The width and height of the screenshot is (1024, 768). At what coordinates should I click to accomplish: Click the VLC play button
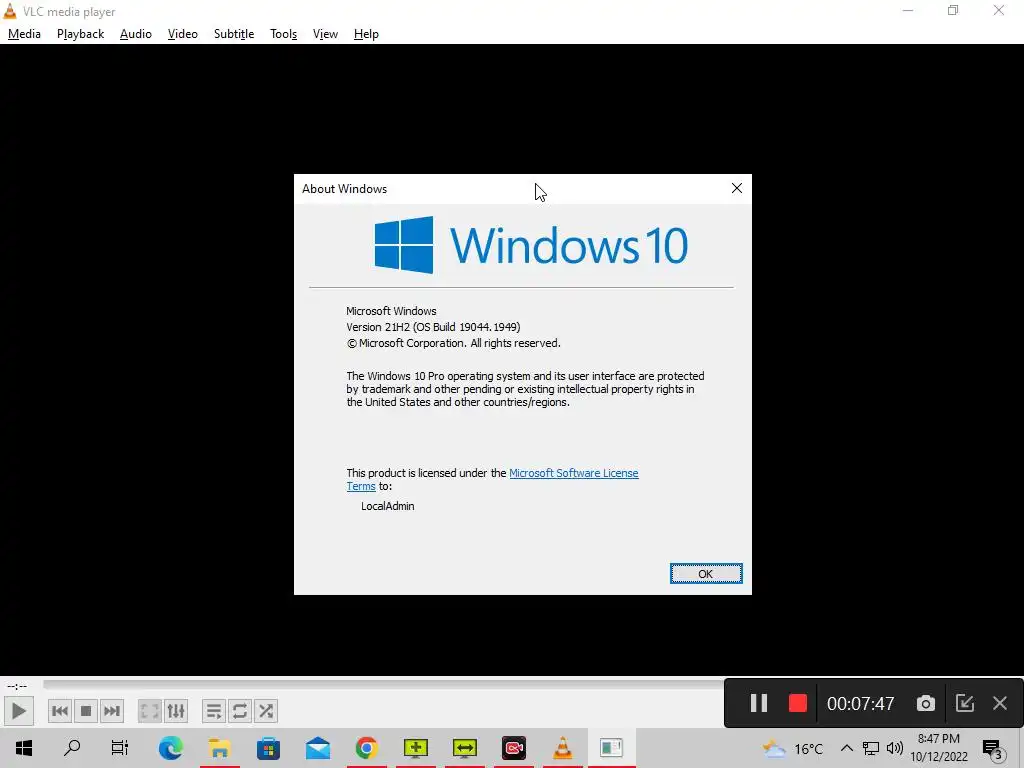[x=18, y=711]
